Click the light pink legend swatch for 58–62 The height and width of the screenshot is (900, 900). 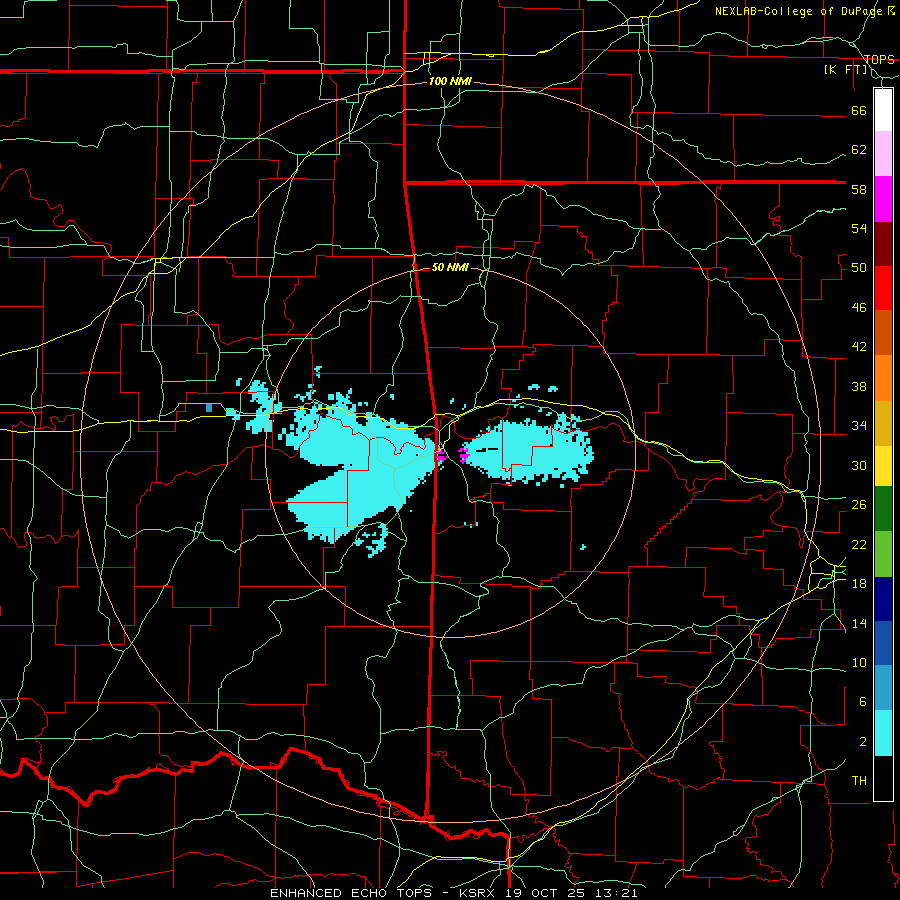(883, 154)
